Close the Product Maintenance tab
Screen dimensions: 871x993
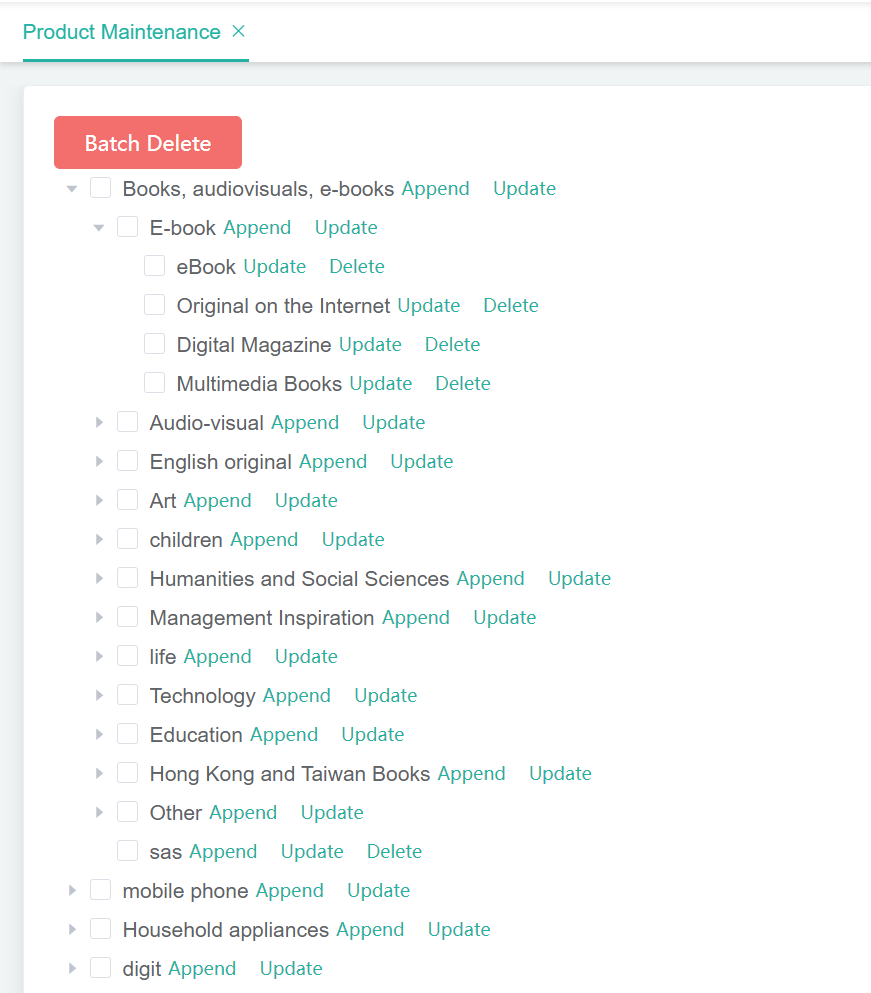[x=238, y=31]
